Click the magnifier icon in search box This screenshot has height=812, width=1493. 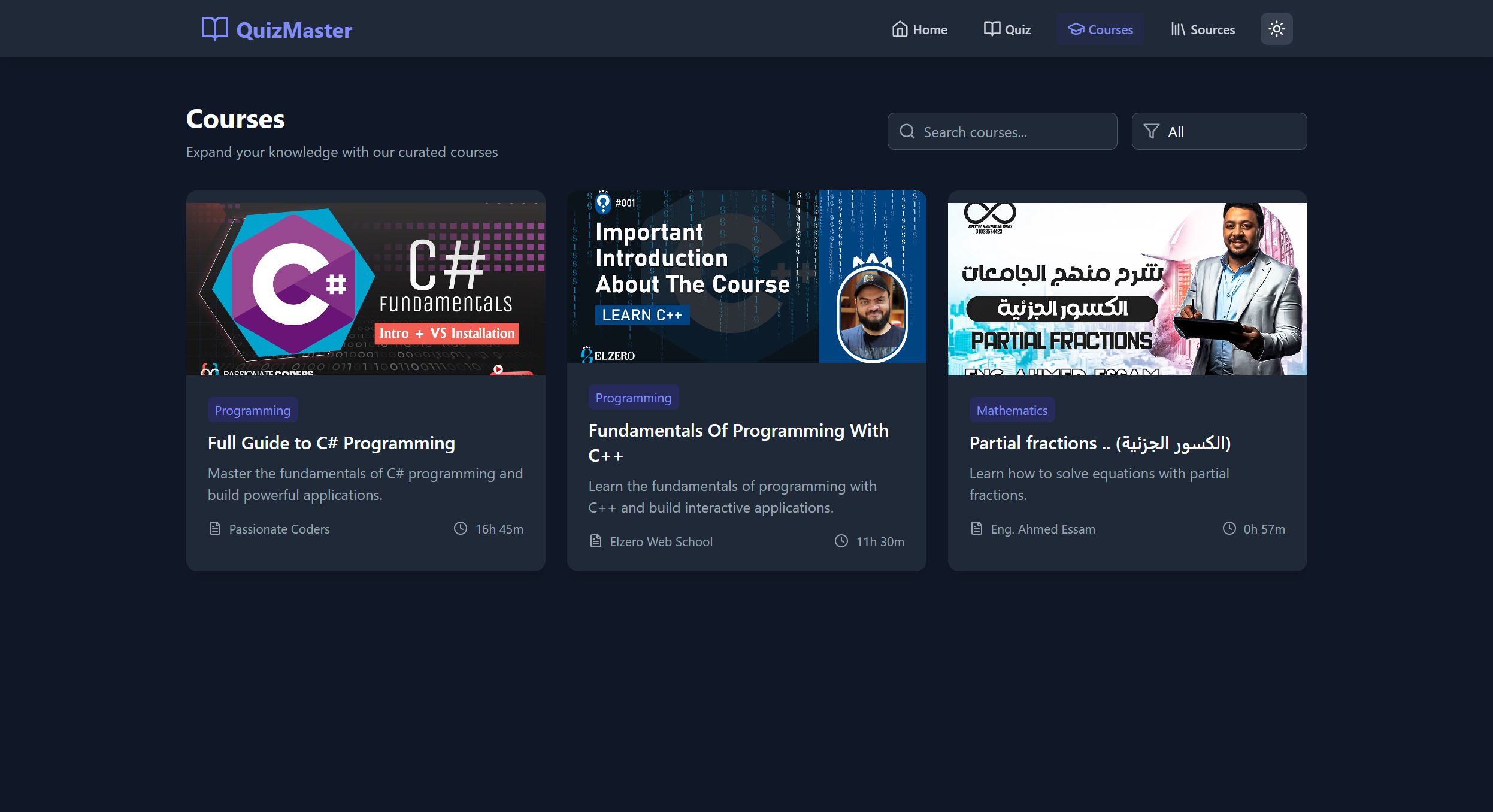click(907, 132)
